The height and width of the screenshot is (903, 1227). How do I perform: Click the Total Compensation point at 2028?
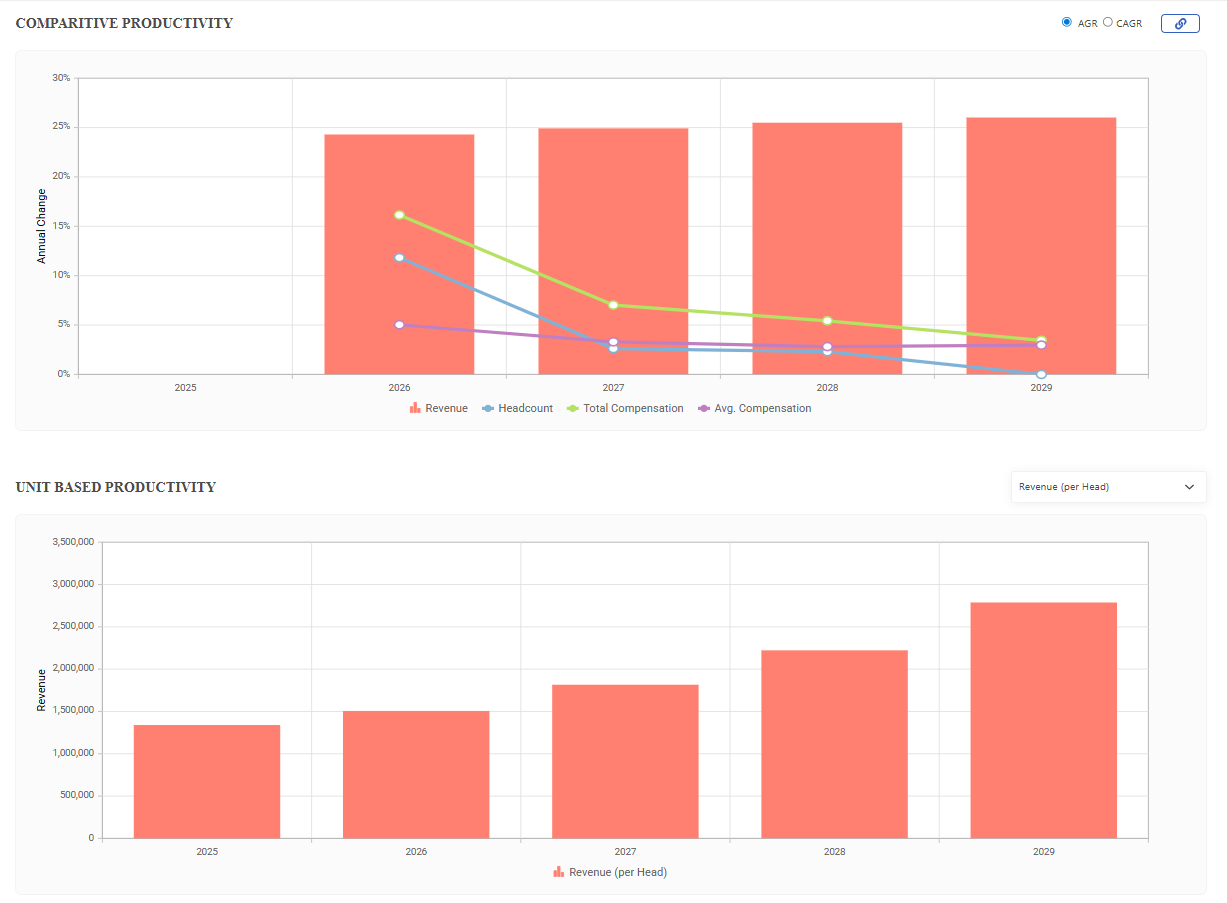click(x=827, y=321)
